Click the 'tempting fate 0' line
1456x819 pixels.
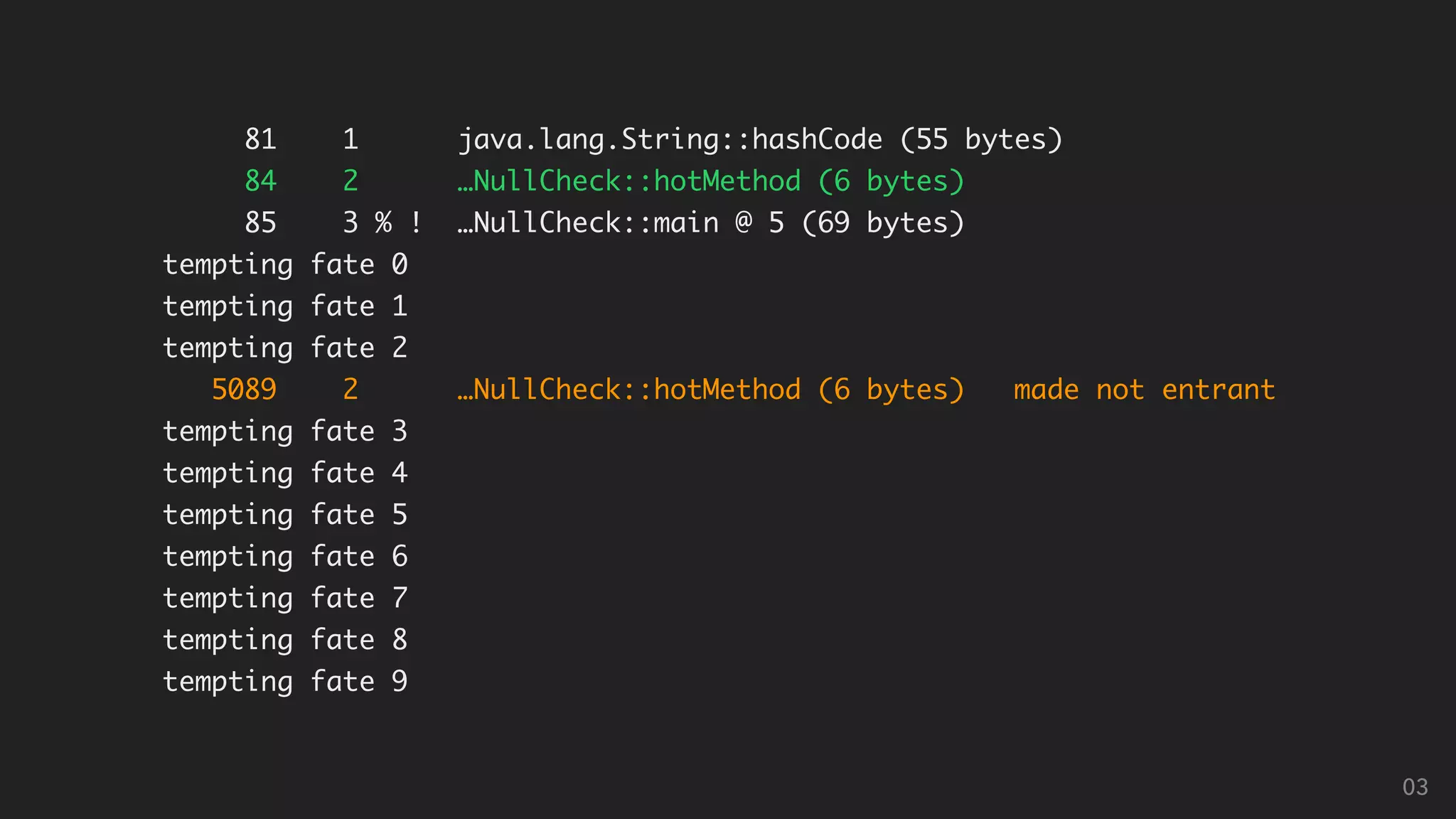click(285, 264)
